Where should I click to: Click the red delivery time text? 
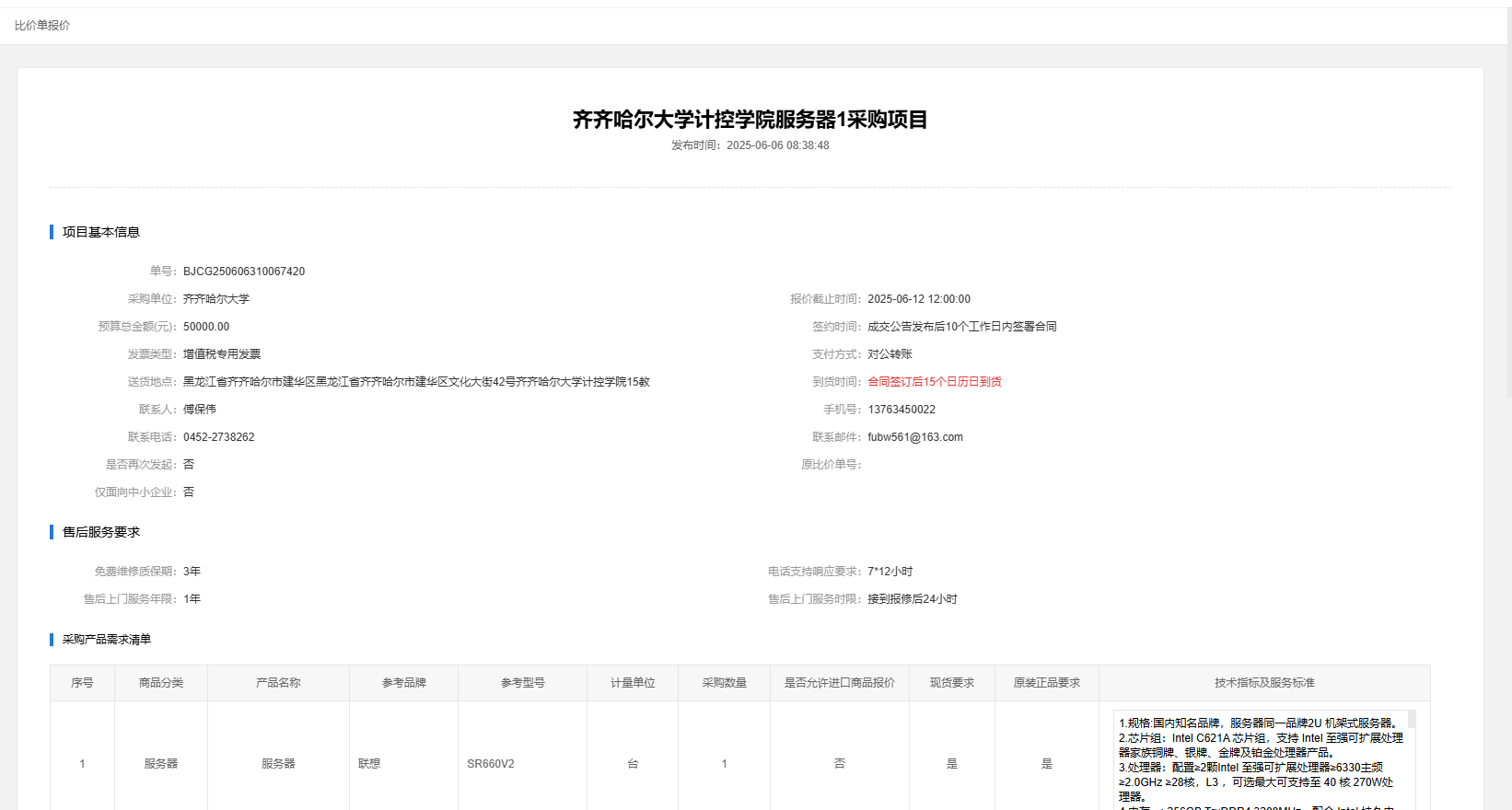pos(934,382)
